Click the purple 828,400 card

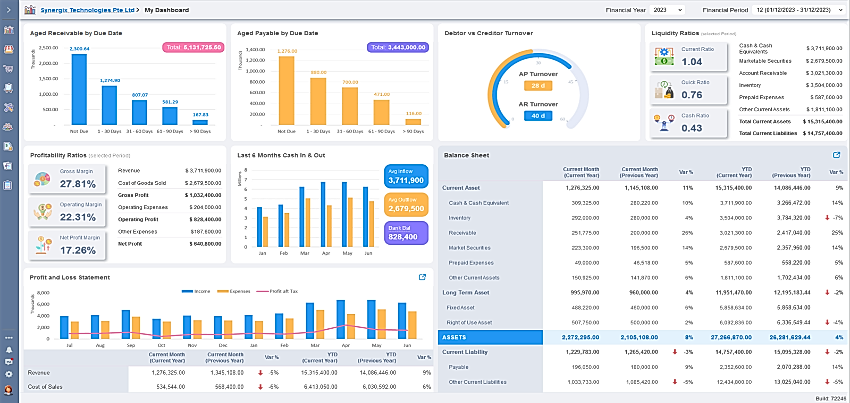click(406, 233)
